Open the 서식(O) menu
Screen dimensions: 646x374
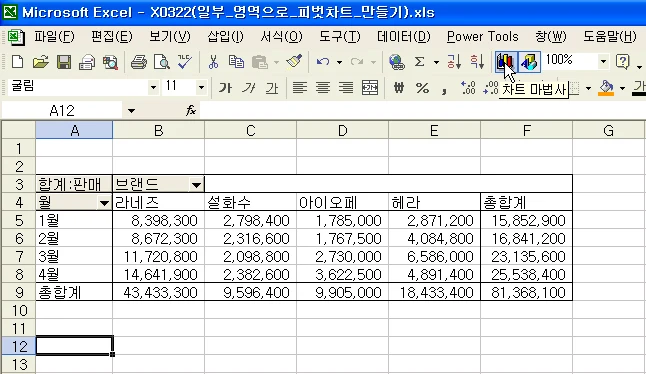coord(281,37)
